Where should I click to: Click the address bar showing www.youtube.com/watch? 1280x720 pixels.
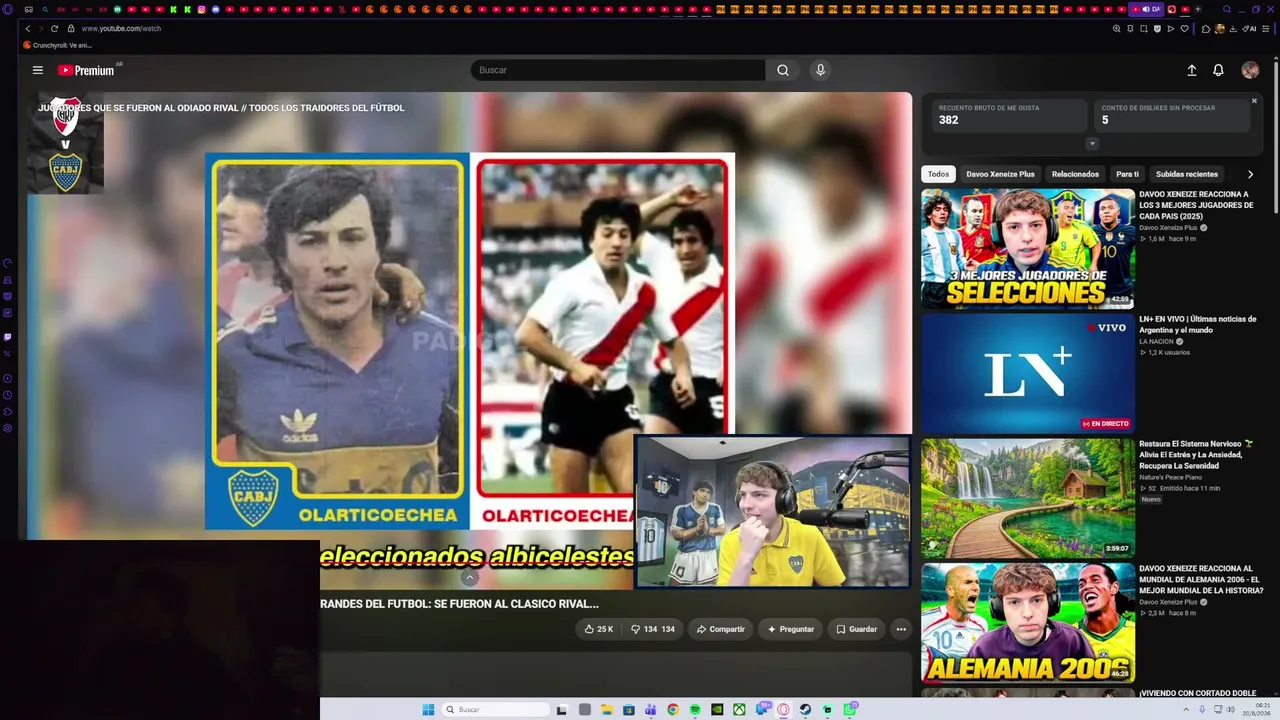coord(121,29)
